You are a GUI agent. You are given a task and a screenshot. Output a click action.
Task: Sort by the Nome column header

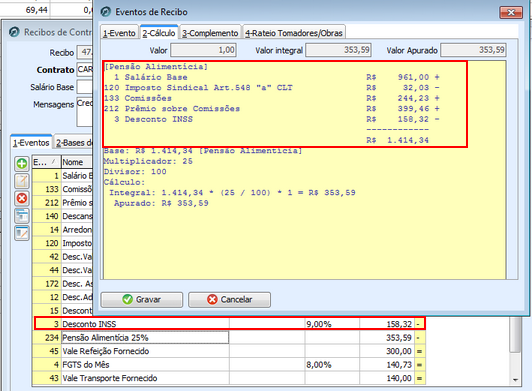77,162
